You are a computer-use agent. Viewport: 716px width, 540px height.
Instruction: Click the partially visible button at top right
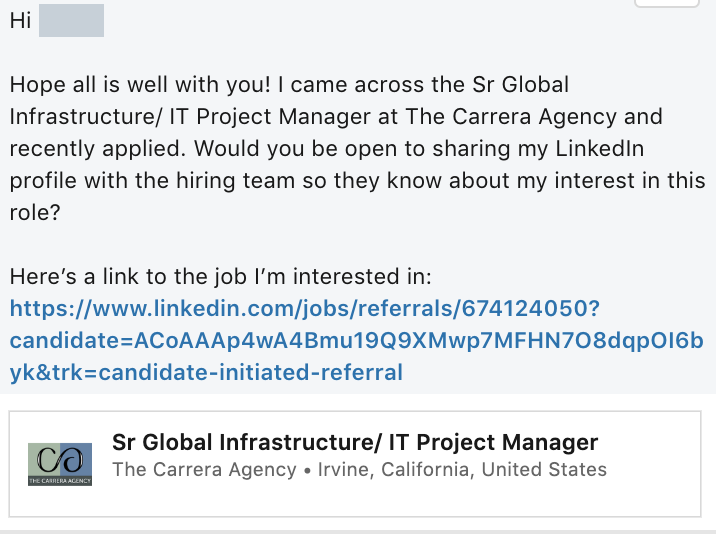pyautogui.click(x=666, y=4)
